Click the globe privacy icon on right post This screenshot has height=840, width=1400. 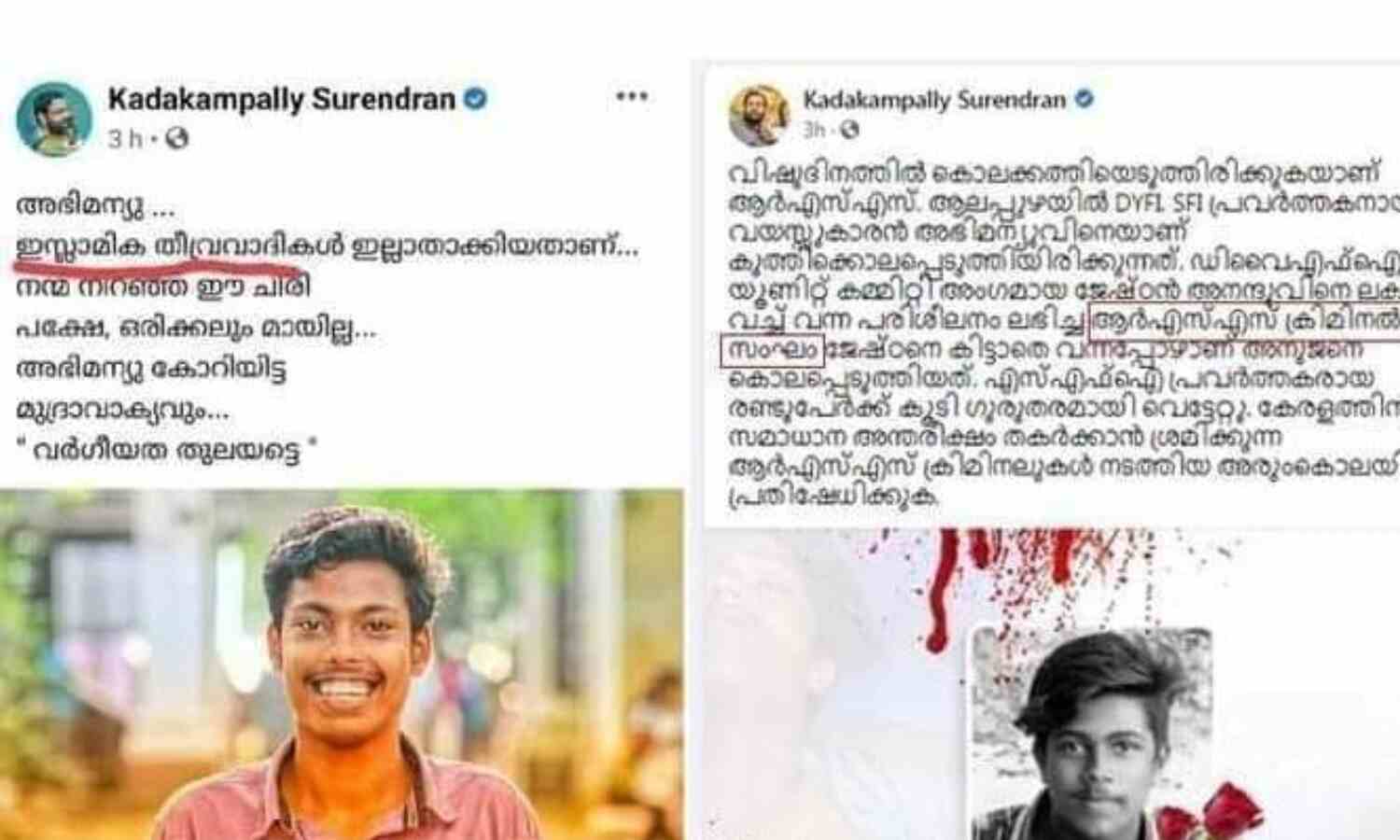pos(849,131)
